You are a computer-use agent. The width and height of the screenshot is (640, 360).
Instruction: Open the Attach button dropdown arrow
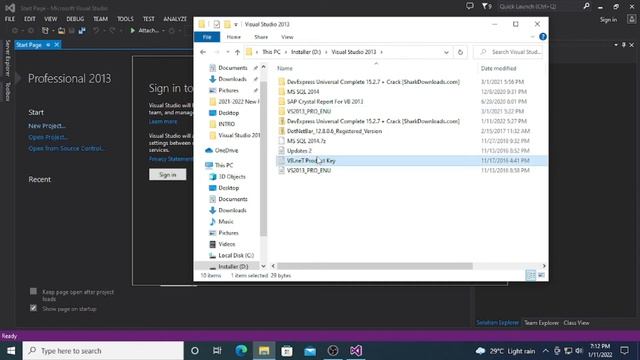tap(163, 31)
